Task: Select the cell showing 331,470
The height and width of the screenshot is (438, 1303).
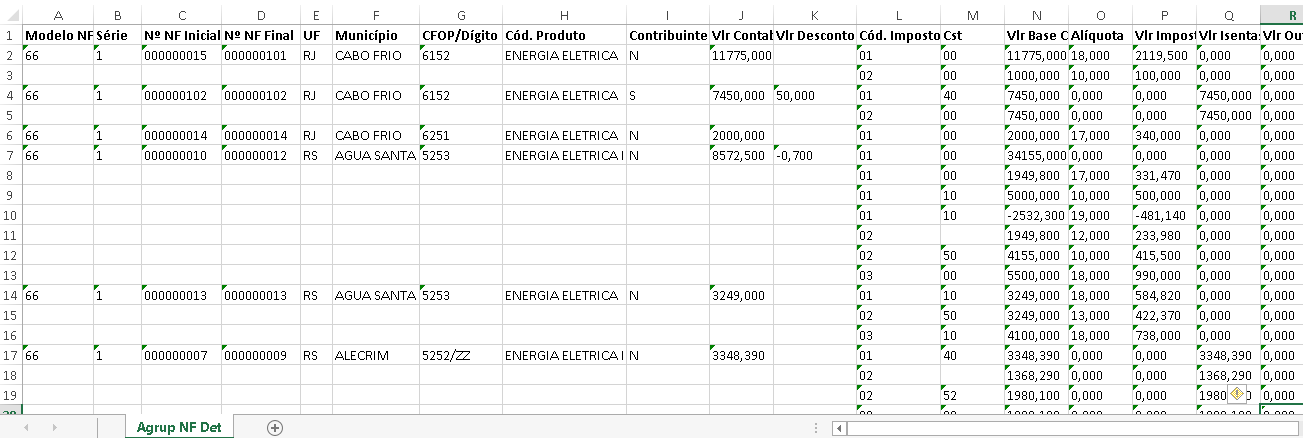Action: pos(1164,175)
